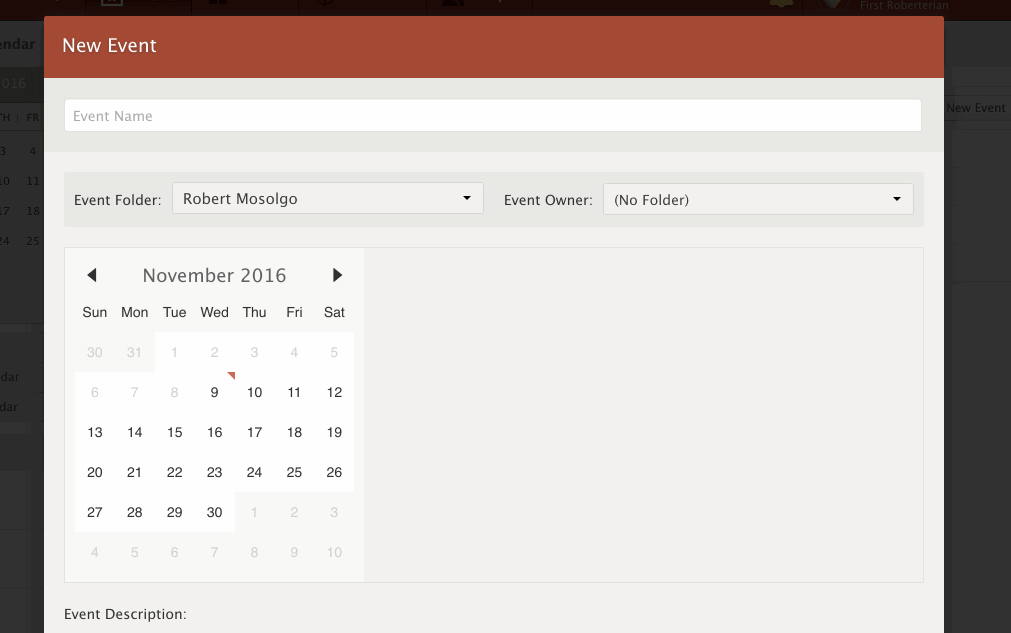Screen dimensions: 1011x633
Task: Select November 25 in the calendar
Action: (x=294, y=472)
